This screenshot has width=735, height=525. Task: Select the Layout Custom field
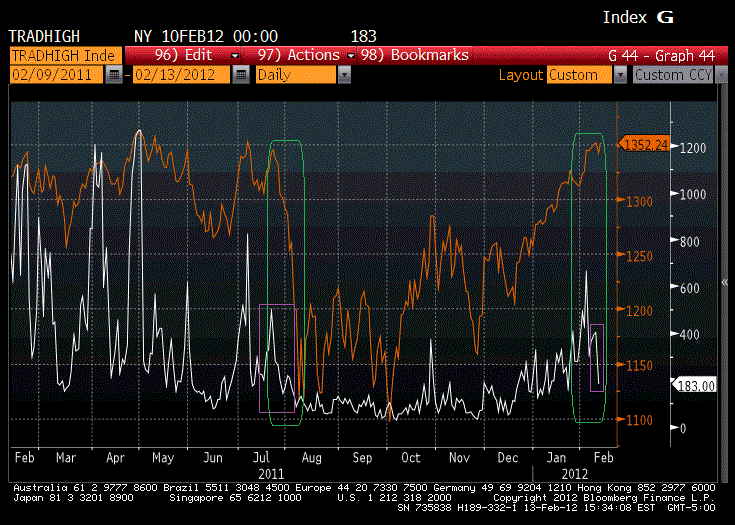[x=579, y=75]
